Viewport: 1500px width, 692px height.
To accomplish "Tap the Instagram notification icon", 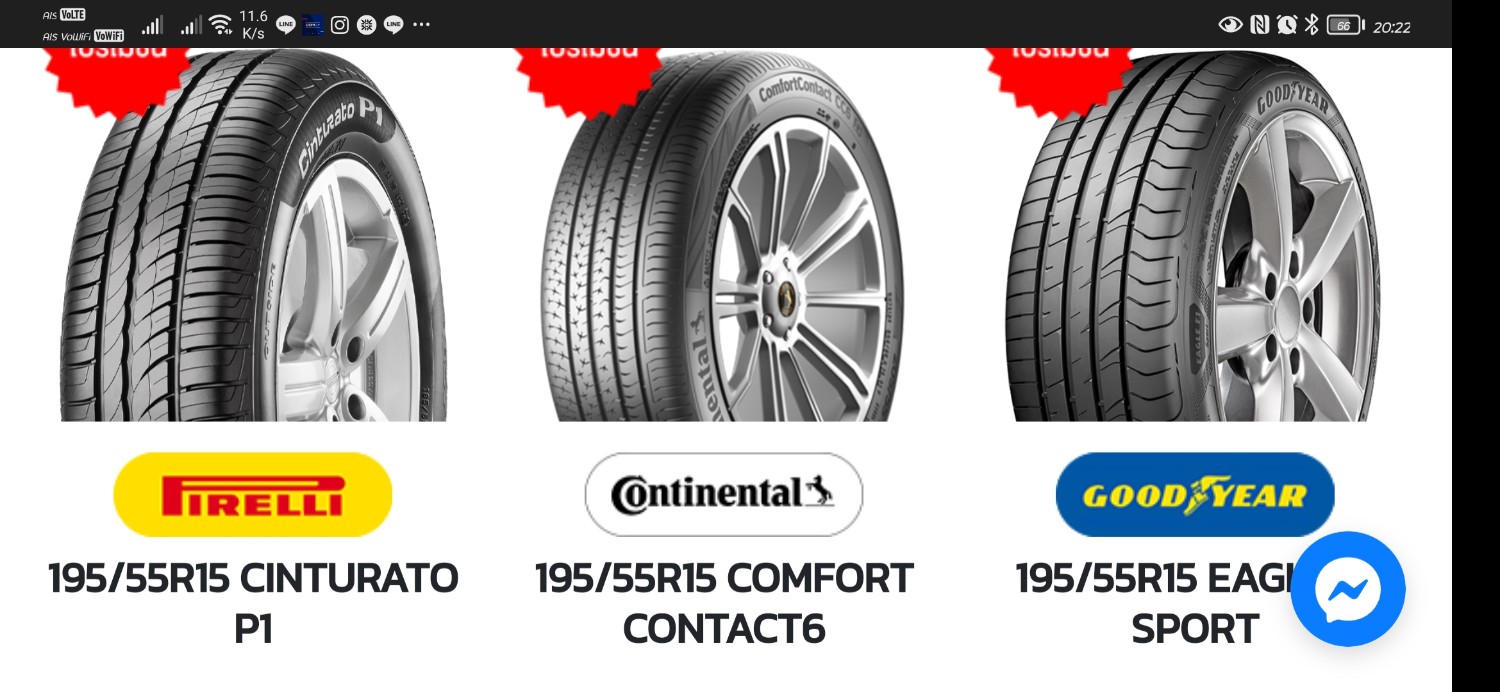I will [340, 25].
